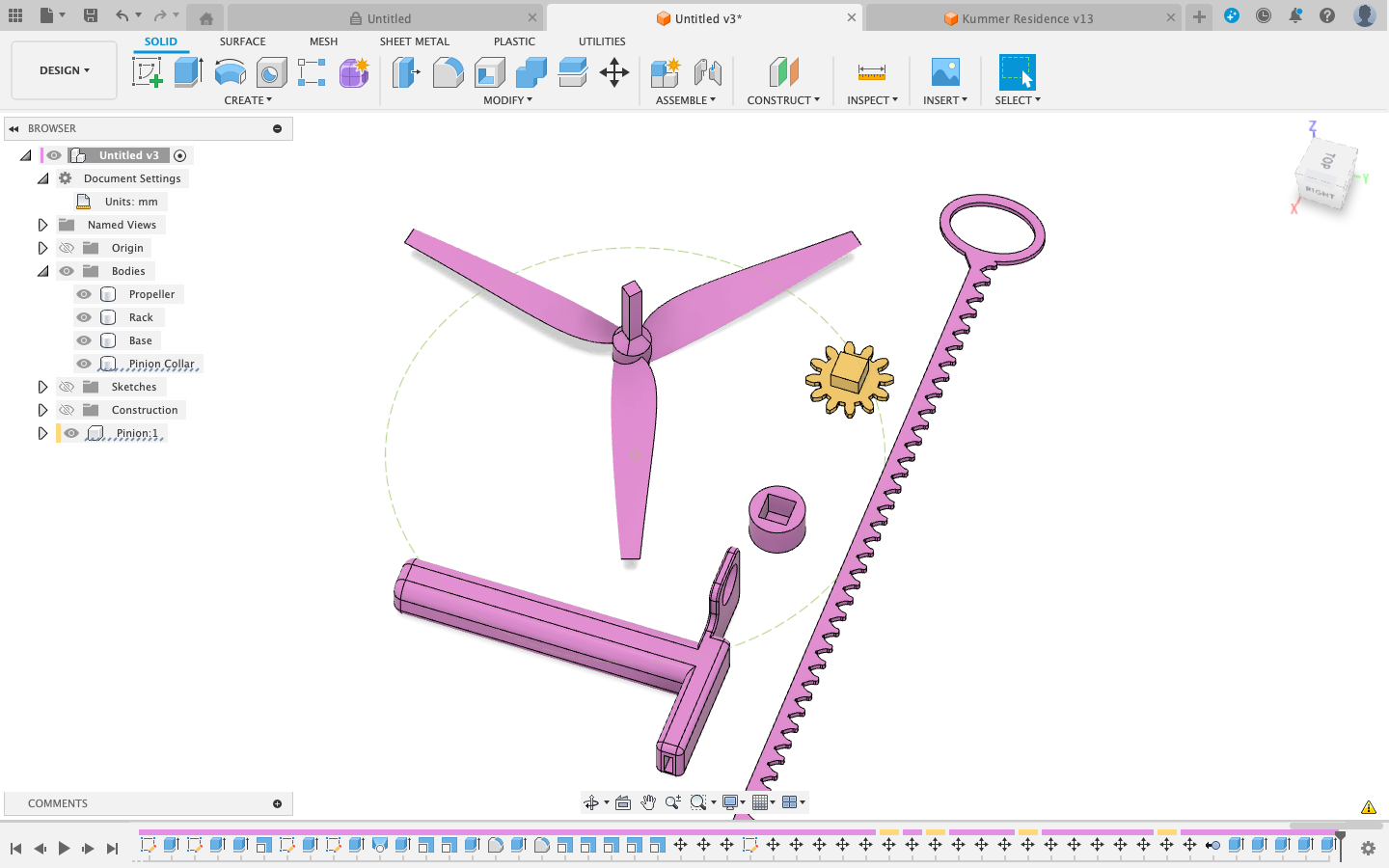Expand the Pinion:1 component

[x=42, y=433]
